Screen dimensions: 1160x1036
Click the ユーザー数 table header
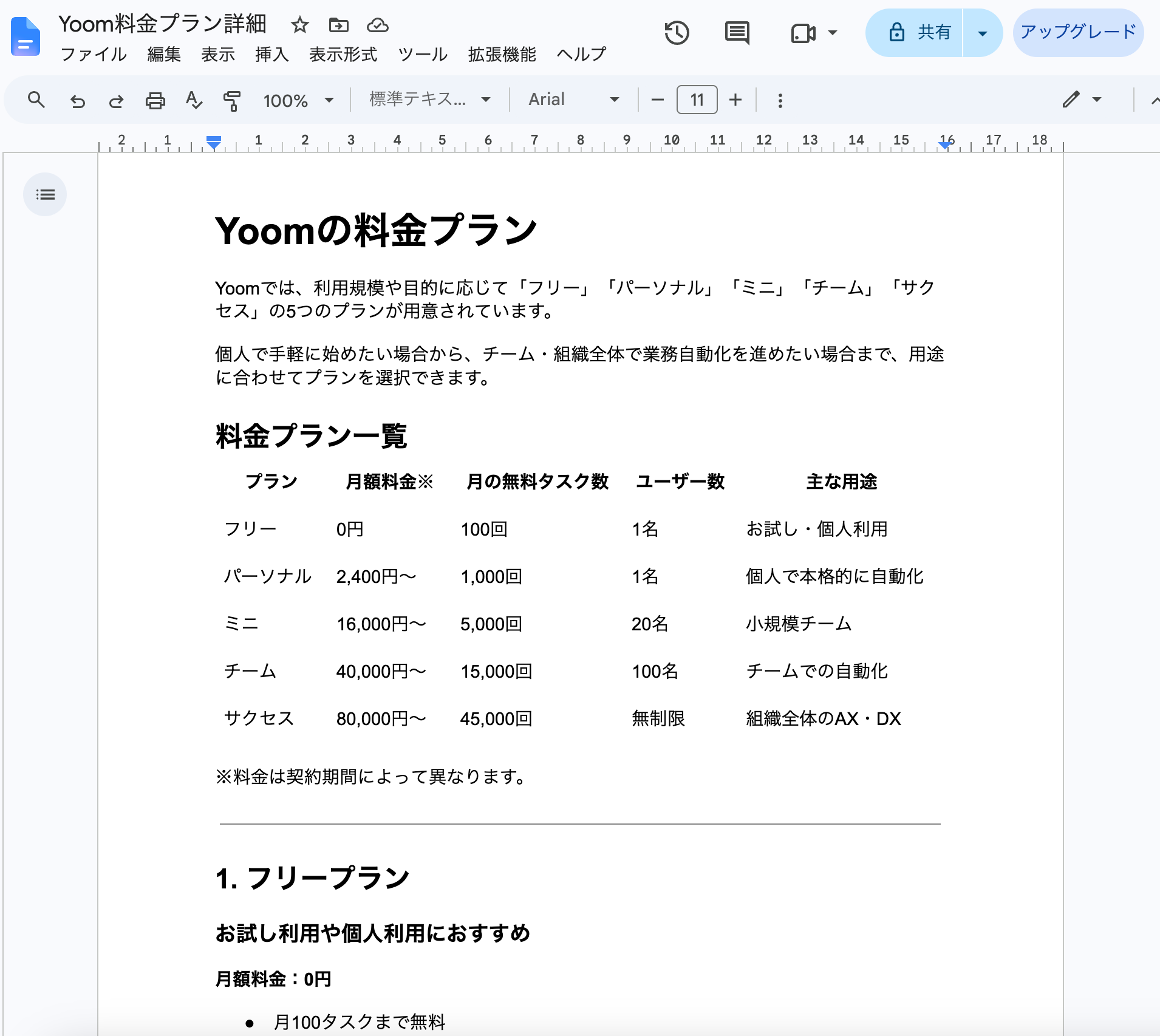click(680, 482)
